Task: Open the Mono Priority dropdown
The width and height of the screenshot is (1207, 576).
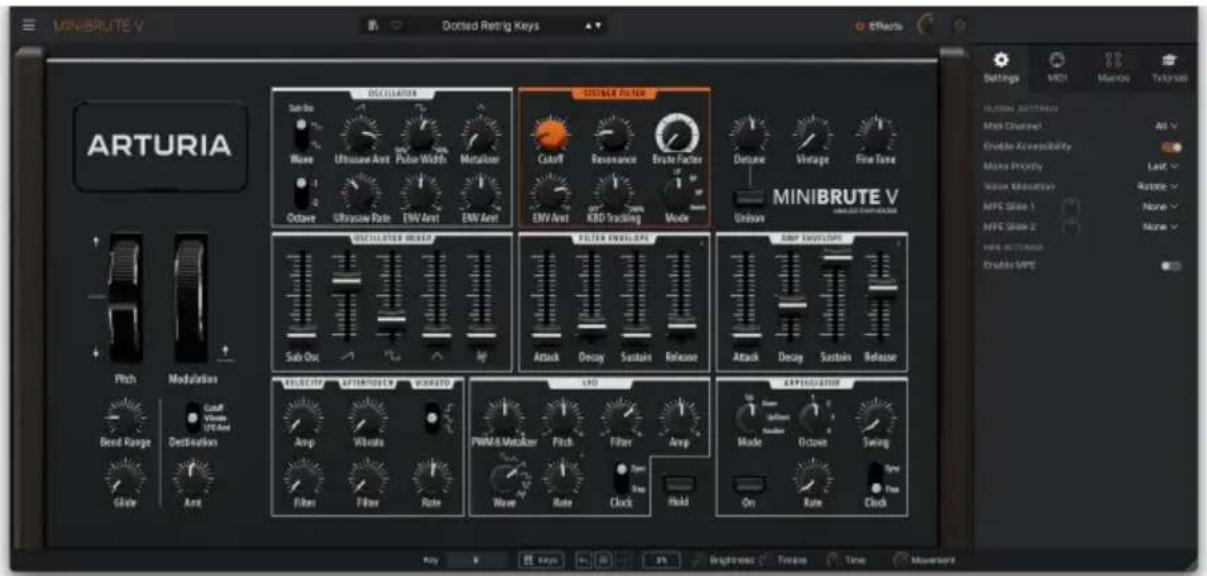Action: (x=1165, y=166)
